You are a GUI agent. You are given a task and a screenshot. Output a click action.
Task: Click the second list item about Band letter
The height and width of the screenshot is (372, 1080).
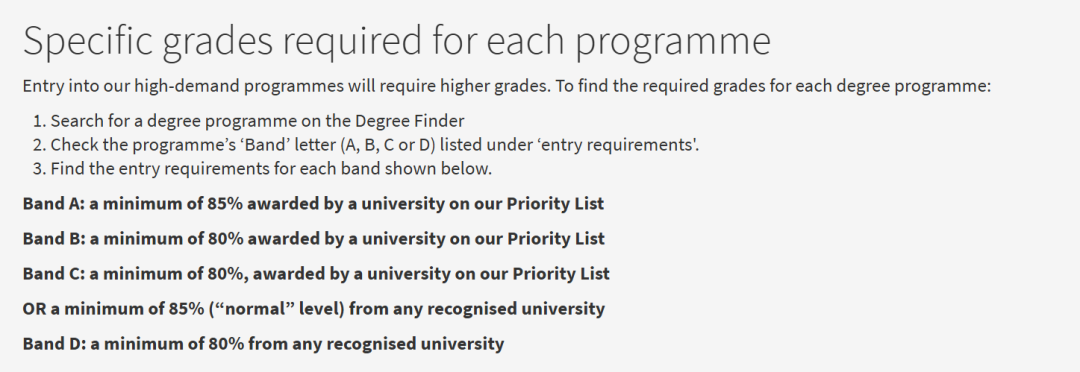point(366,145)
